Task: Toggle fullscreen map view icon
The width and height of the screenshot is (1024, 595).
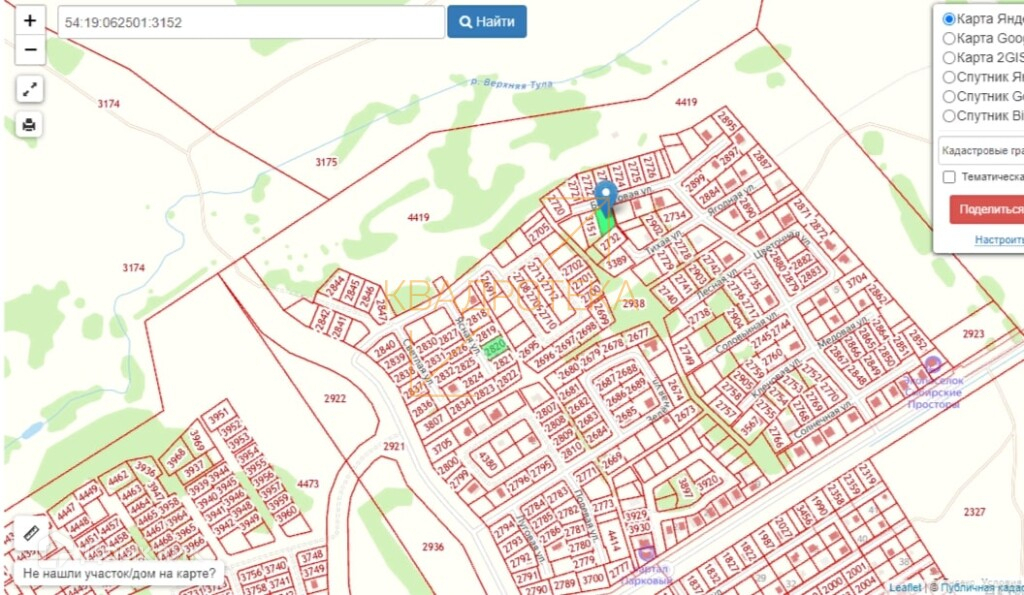Action: (29, 89)
